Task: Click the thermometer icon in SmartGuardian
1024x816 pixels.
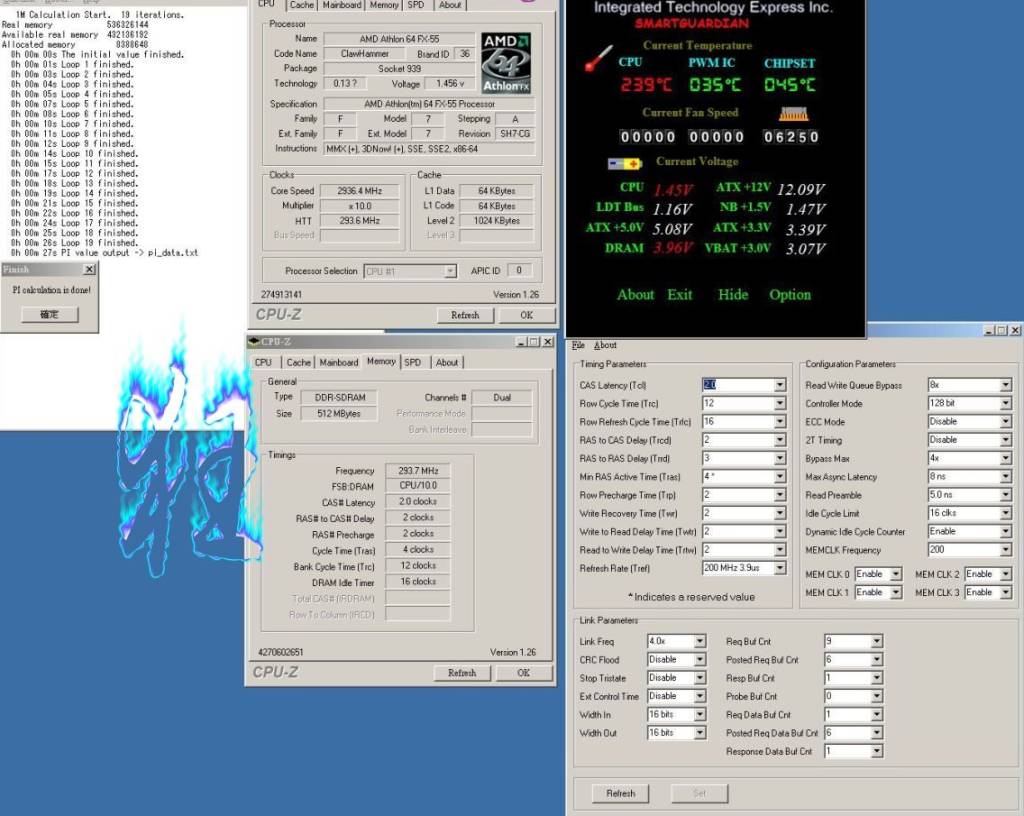Action: pyautogui.click(x=598, y=58)
